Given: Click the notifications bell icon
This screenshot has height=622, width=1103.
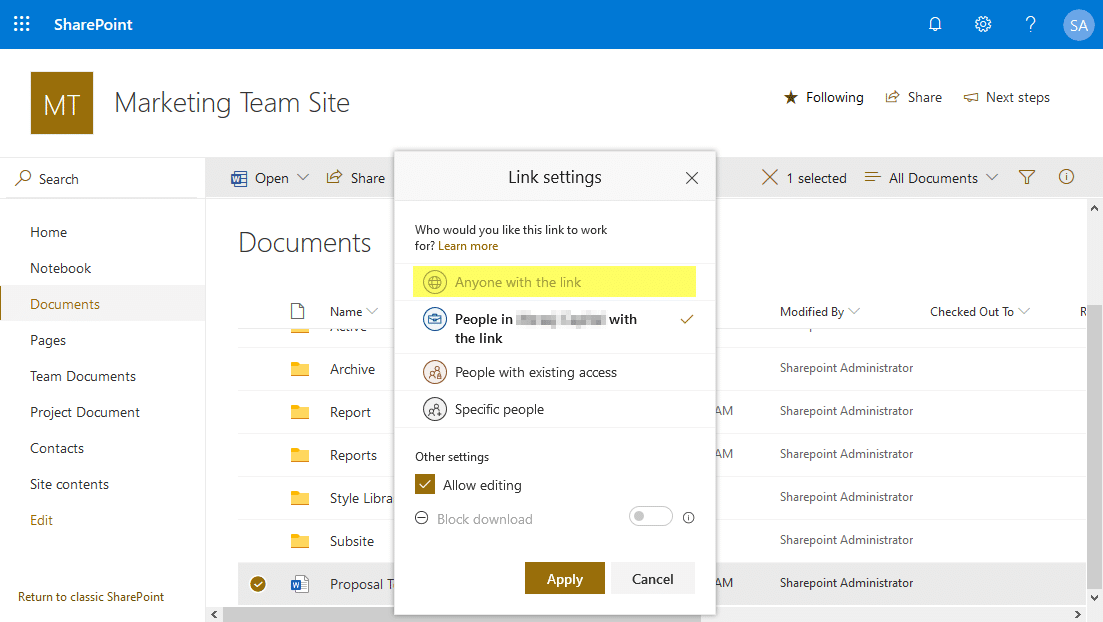Looking at the screenshot, I should (x=935, y=23).
